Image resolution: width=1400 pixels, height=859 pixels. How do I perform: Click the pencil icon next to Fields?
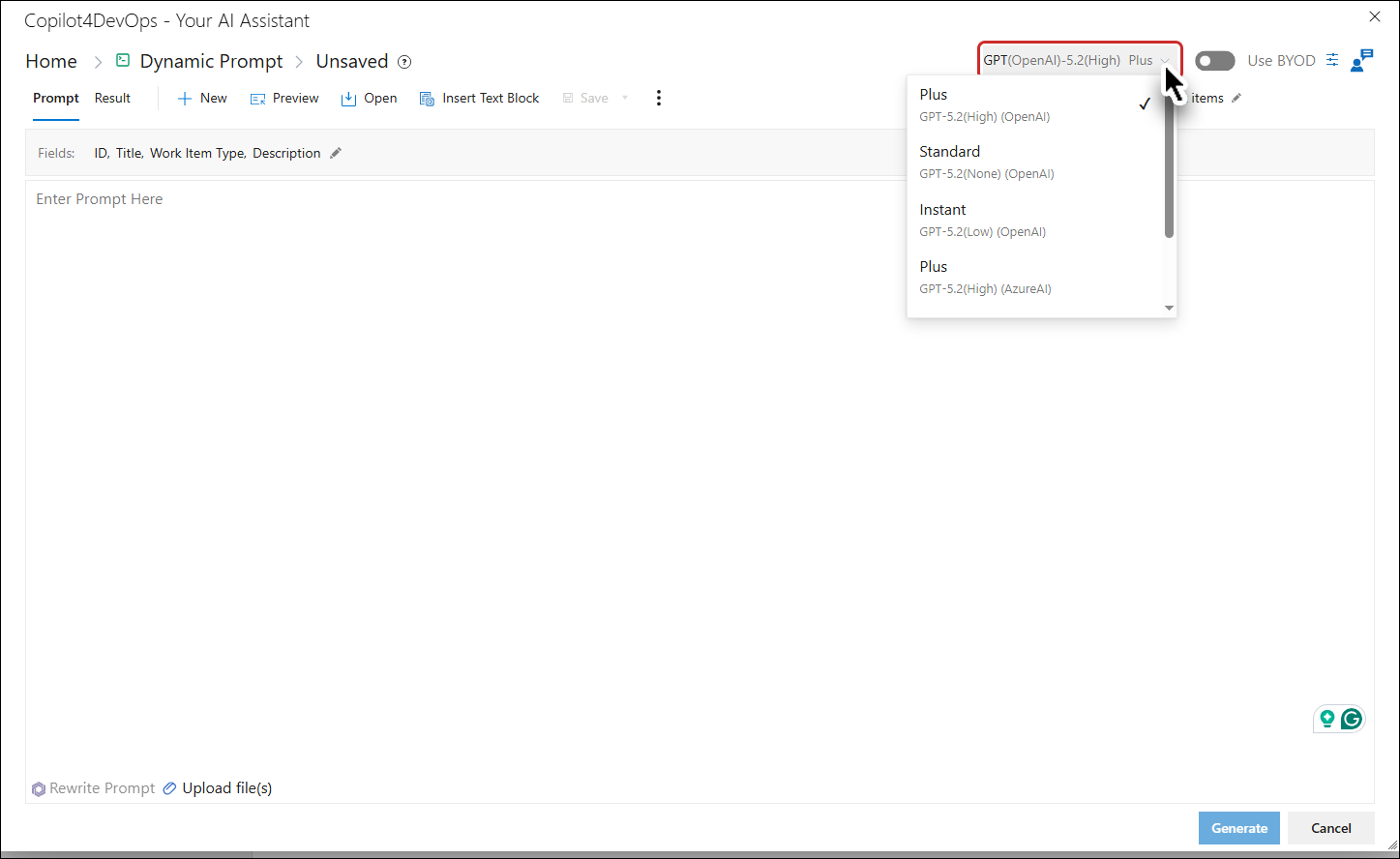[336, 153]
